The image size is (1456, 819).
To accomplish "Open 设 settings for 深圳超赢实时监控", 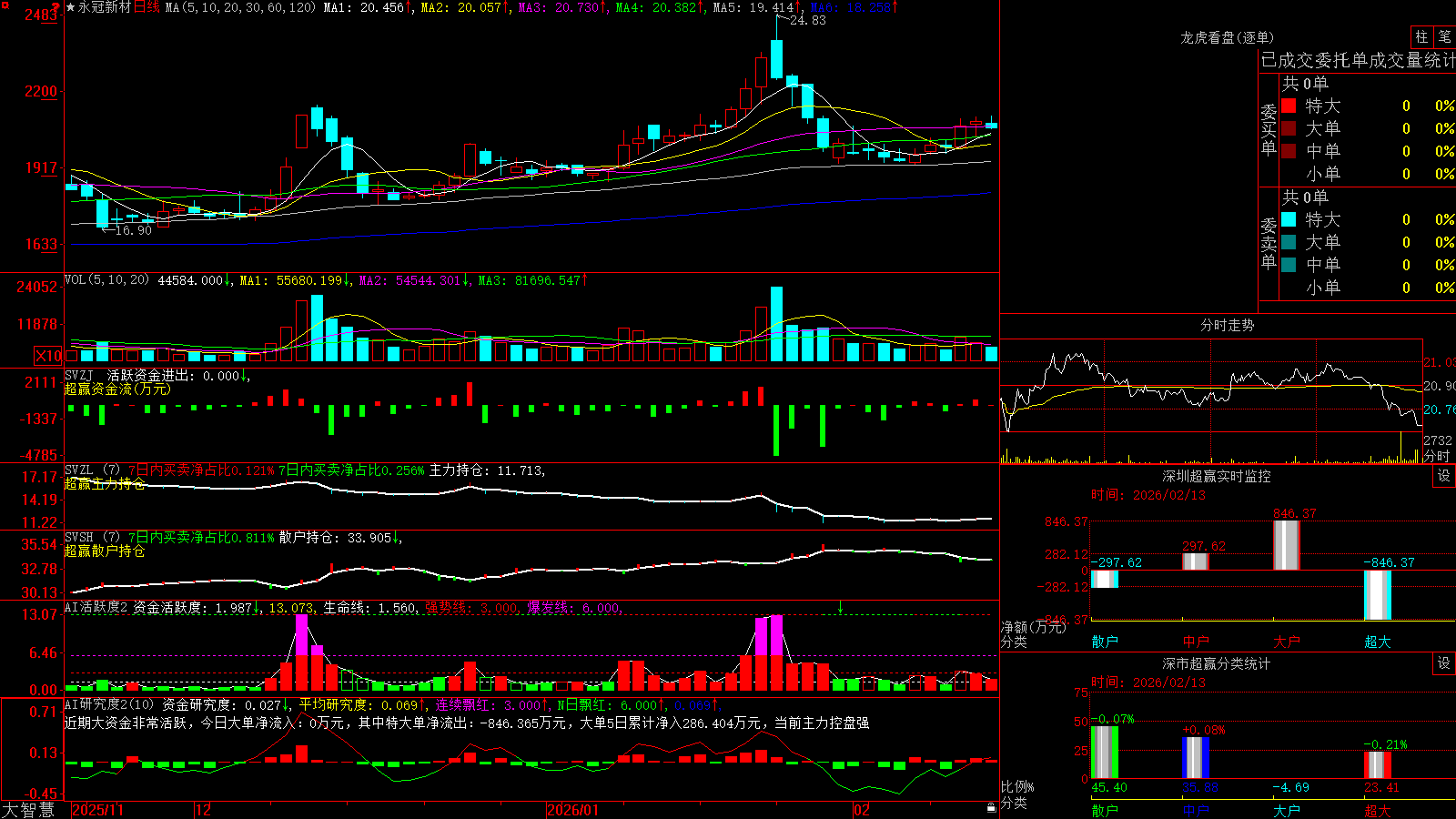I will point(1444,476).
